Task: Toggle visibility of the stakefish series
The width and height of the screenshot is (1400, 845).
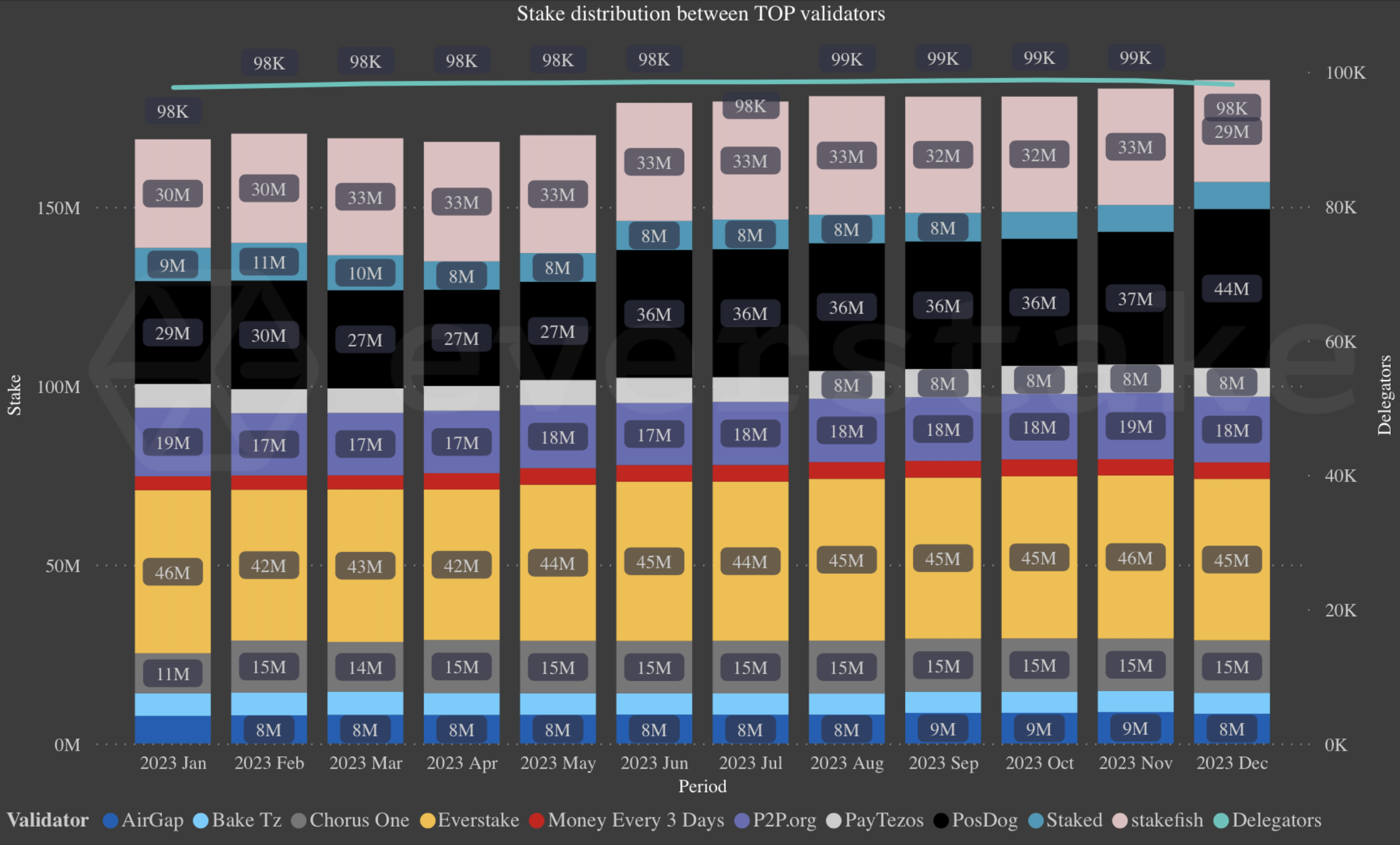Action: pos(1120,820)
